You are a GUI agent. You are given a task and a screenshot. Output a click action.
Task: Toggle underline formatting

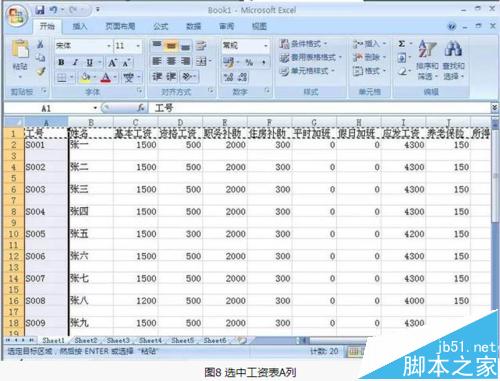click(x=90, y=62)
